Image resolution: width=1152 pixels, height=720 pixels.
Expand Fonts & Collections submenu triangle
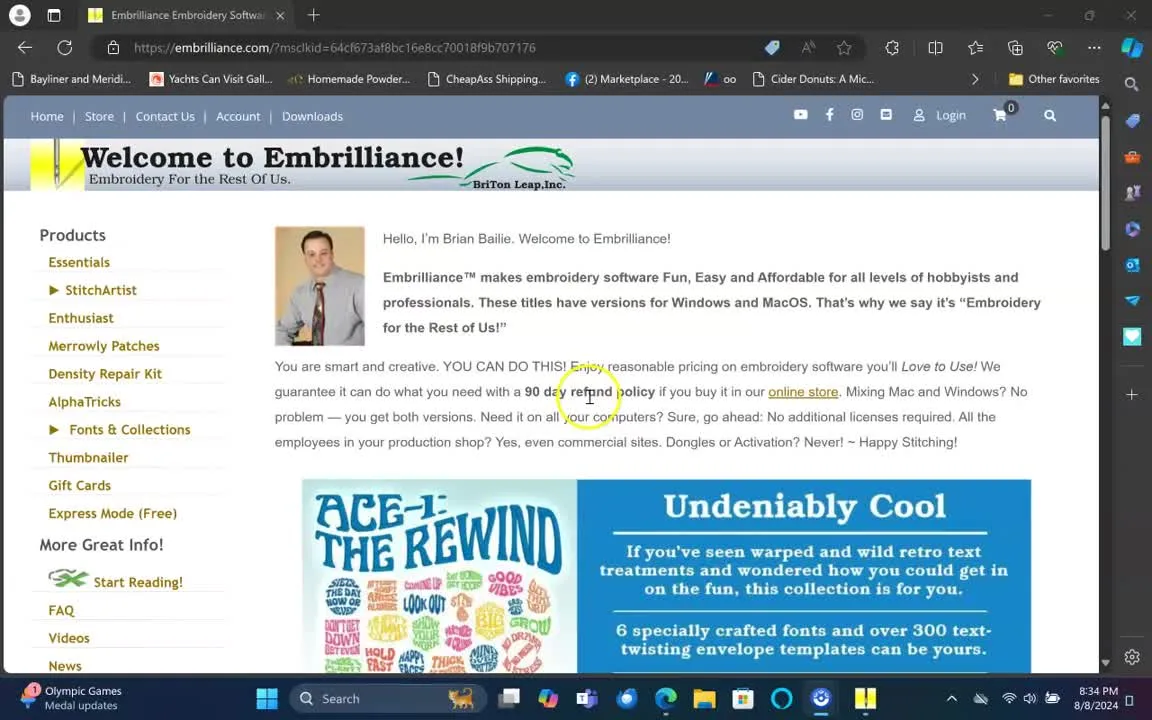click(54, 430)
